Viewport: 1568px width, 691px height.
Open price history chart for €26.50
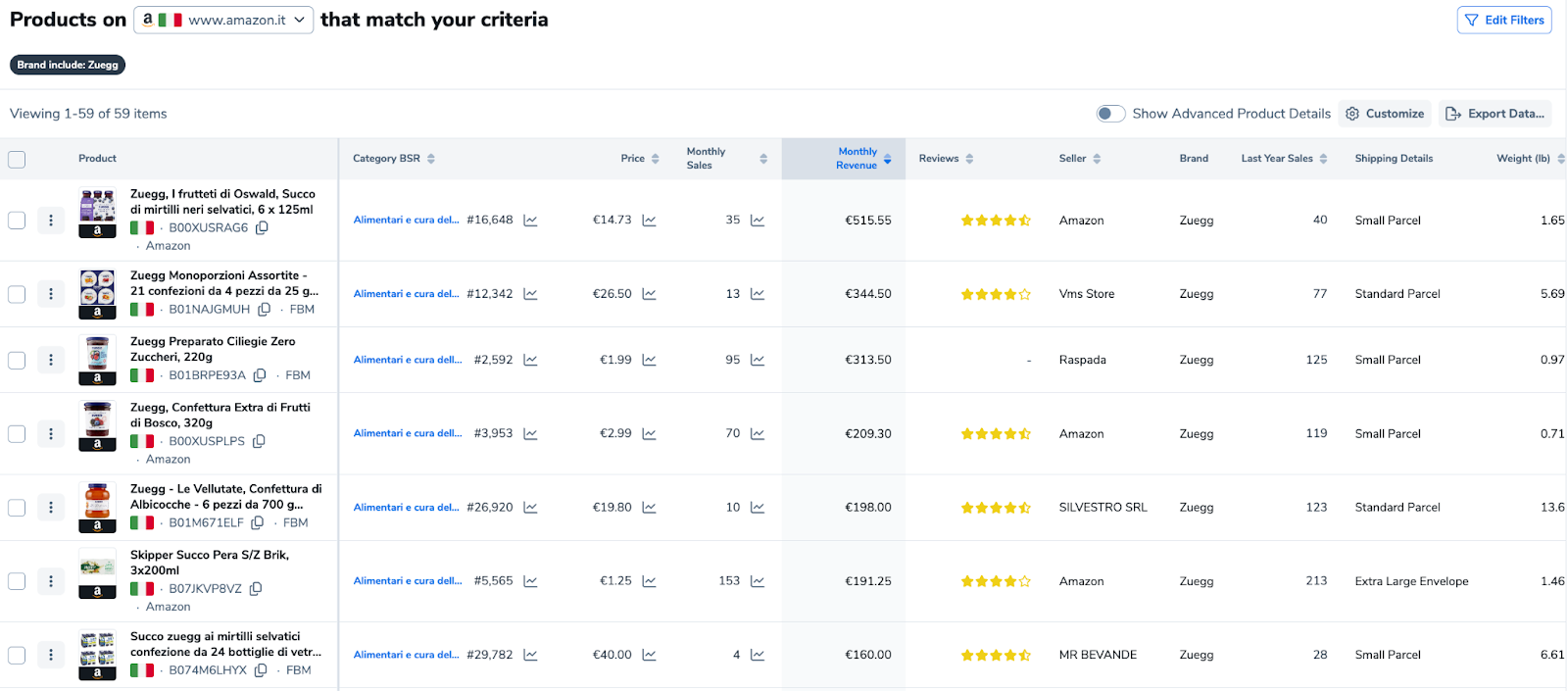(649, 294)
